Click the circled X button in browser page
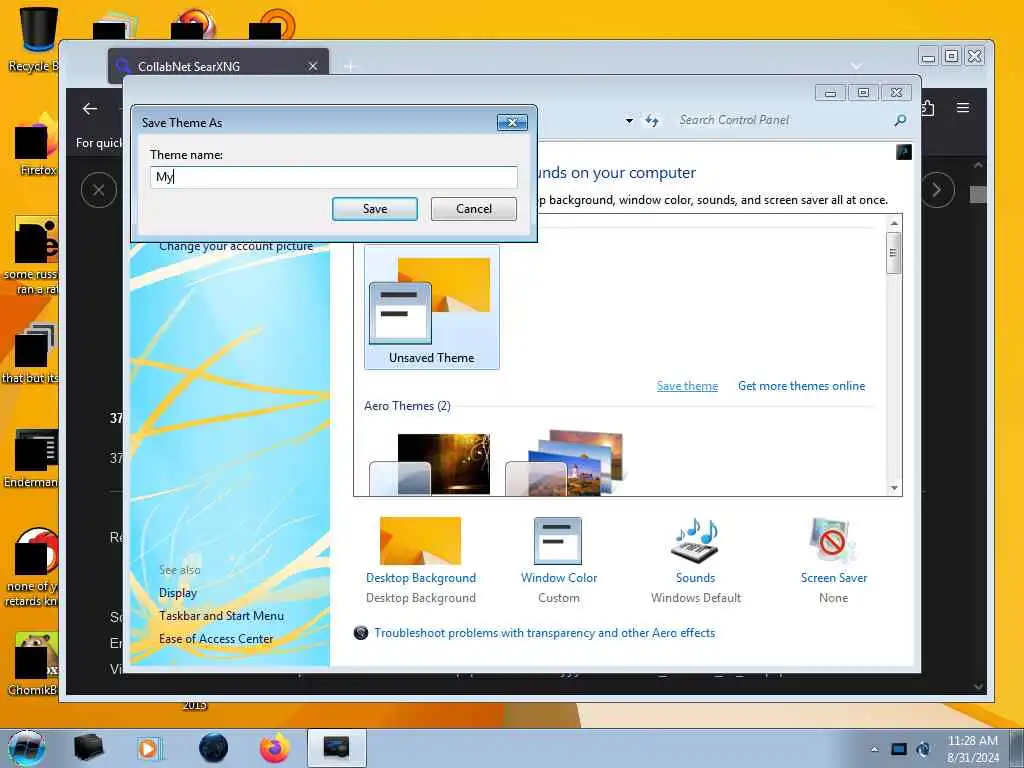Screen dimensions: 1024x768 [99, 190]
